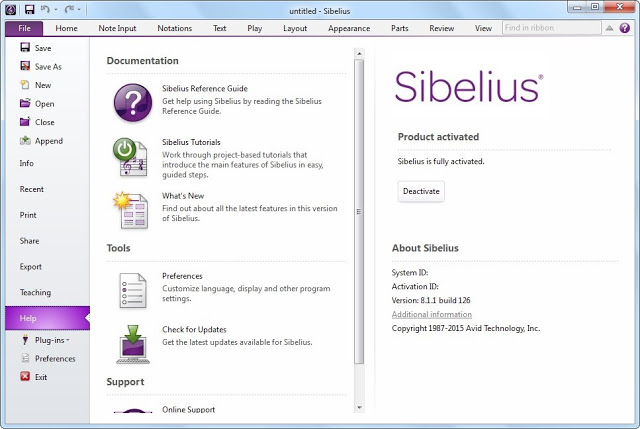Click the purple help icon in ribbon corner
Image resolution: width=640 pixels, height=429 pixels.
tap(624, 28)
